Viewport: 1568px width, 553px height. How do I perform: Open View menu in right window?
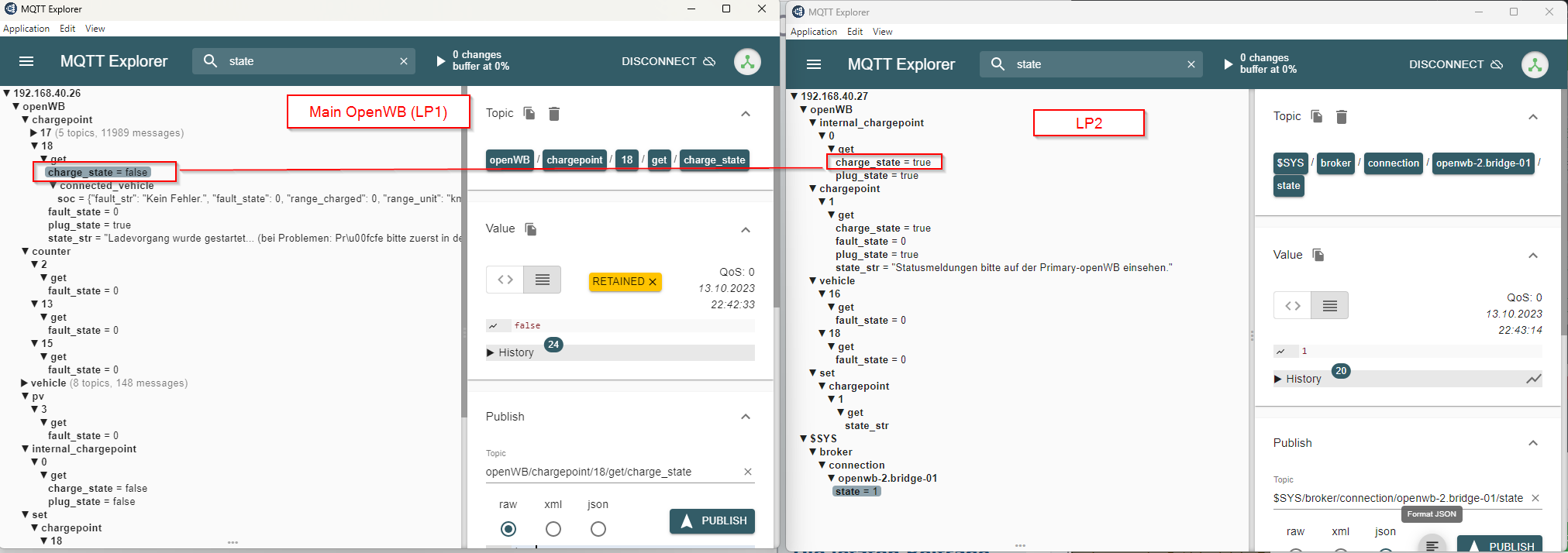(883, 32)
